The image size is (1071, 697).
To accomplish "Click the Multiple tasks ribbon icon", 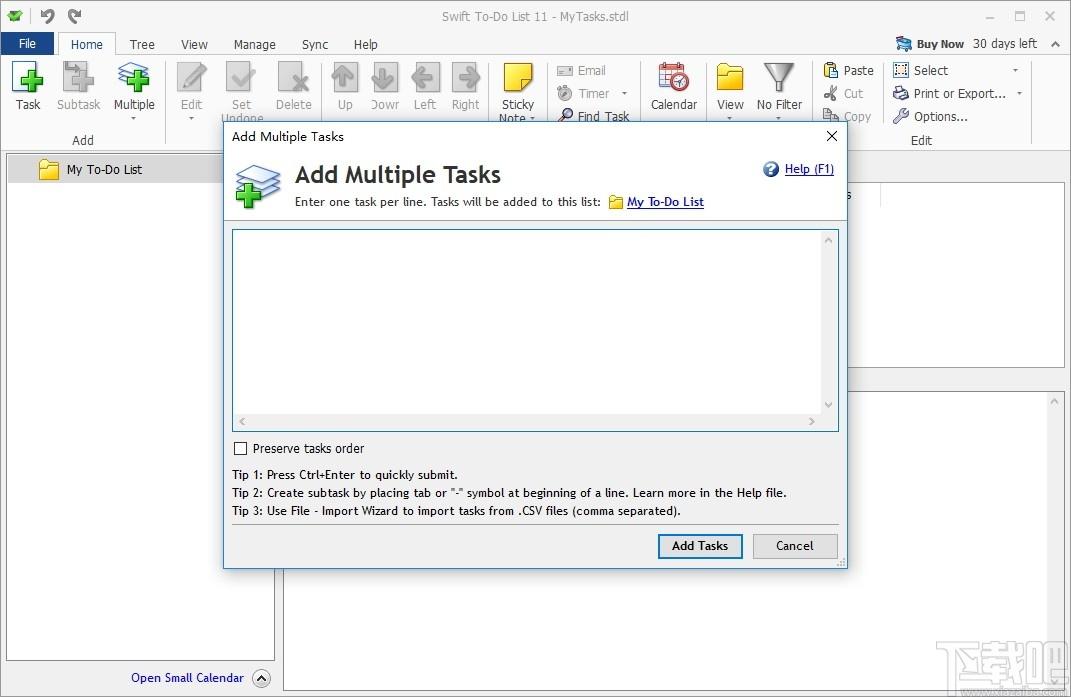I will (134, 77).
